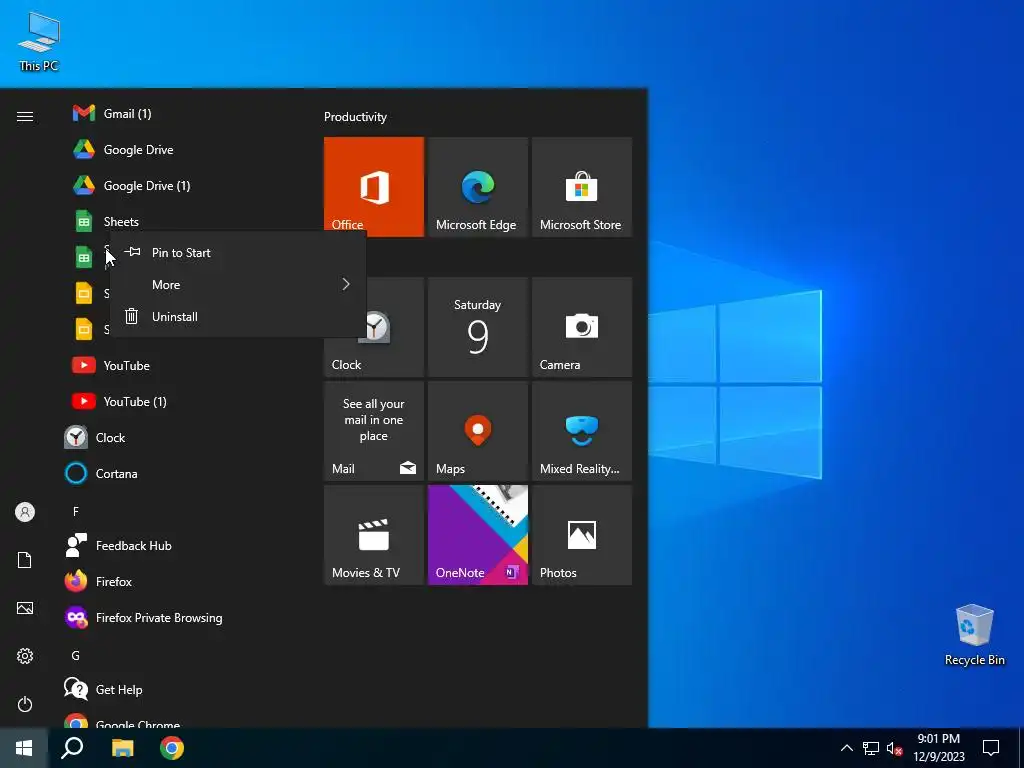Select the This PC desktop icon

pos(39,41)
